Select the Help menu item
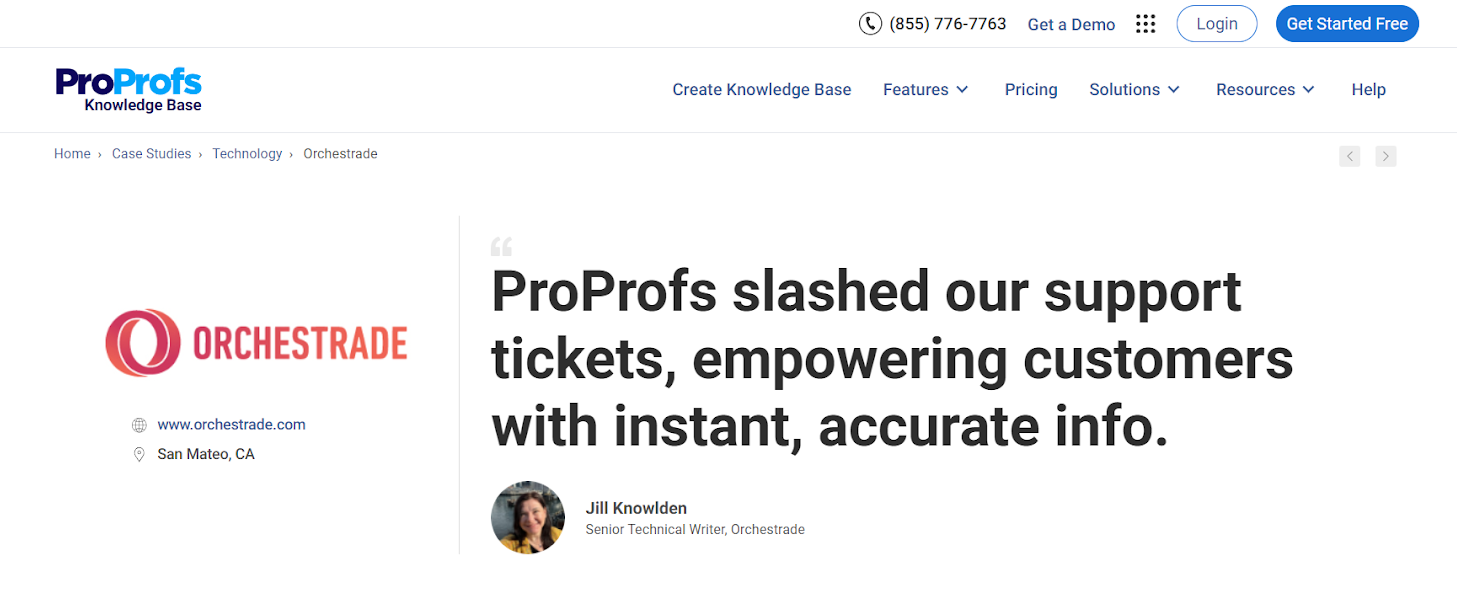This screenshot has height=613, width=1457. click(1368, 89)
